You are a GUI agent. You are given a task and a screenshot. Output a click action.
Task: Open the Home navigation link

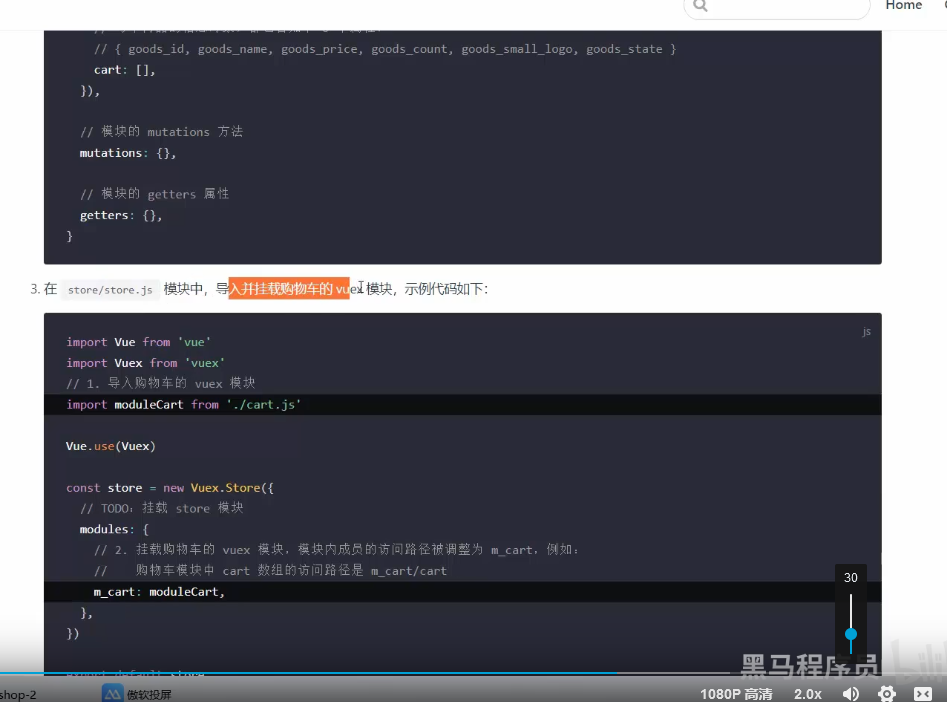tap(904, 5)
